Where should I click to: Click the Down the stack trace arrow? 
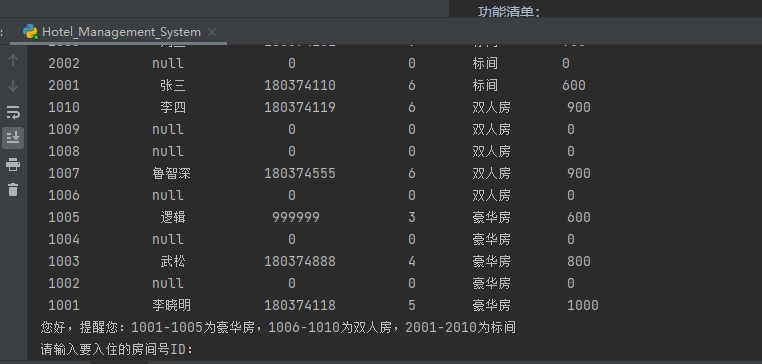point(13,86)
